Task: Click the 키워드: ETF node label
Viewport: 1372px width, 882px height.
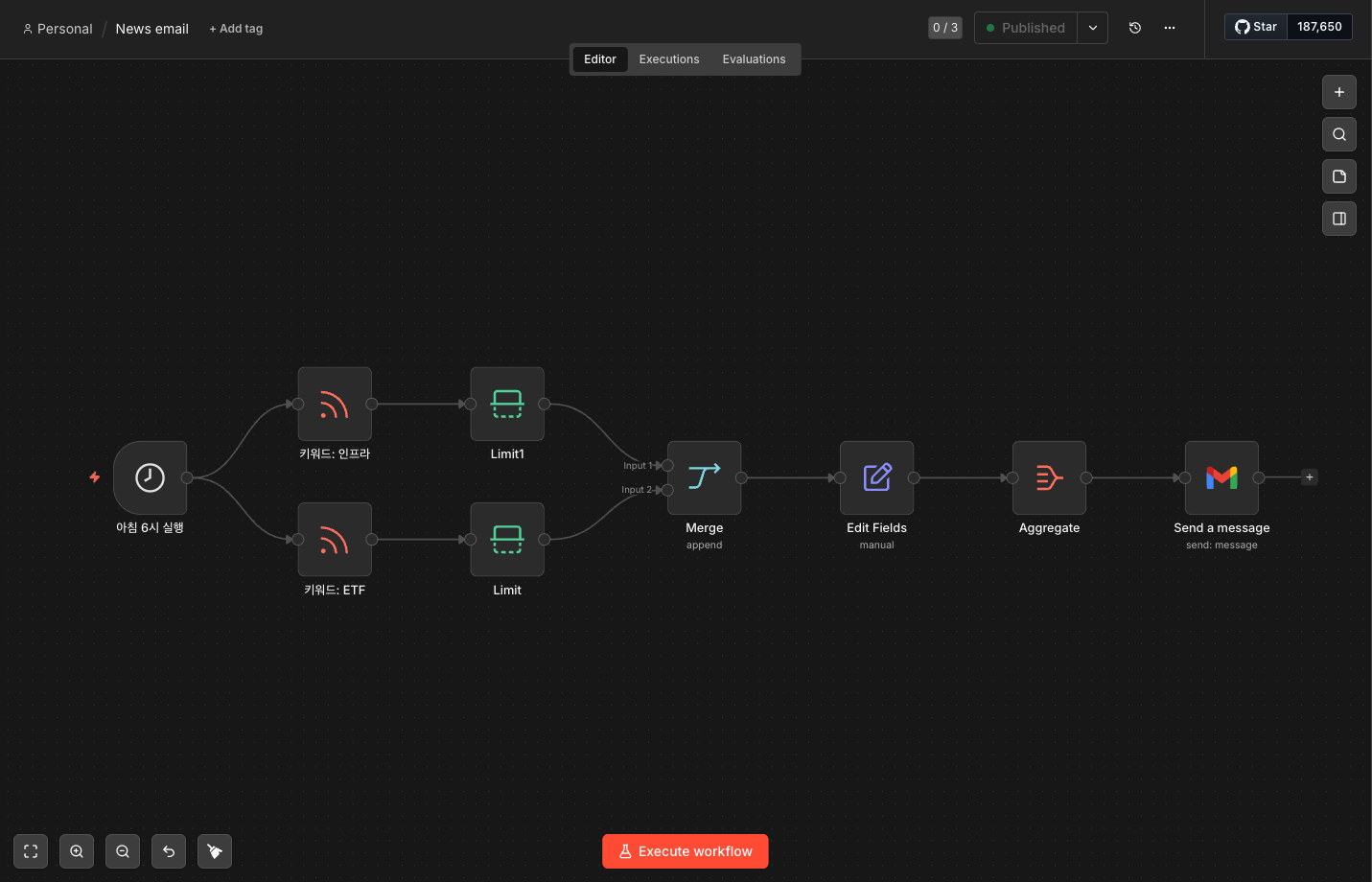Action: pos(335,591)
